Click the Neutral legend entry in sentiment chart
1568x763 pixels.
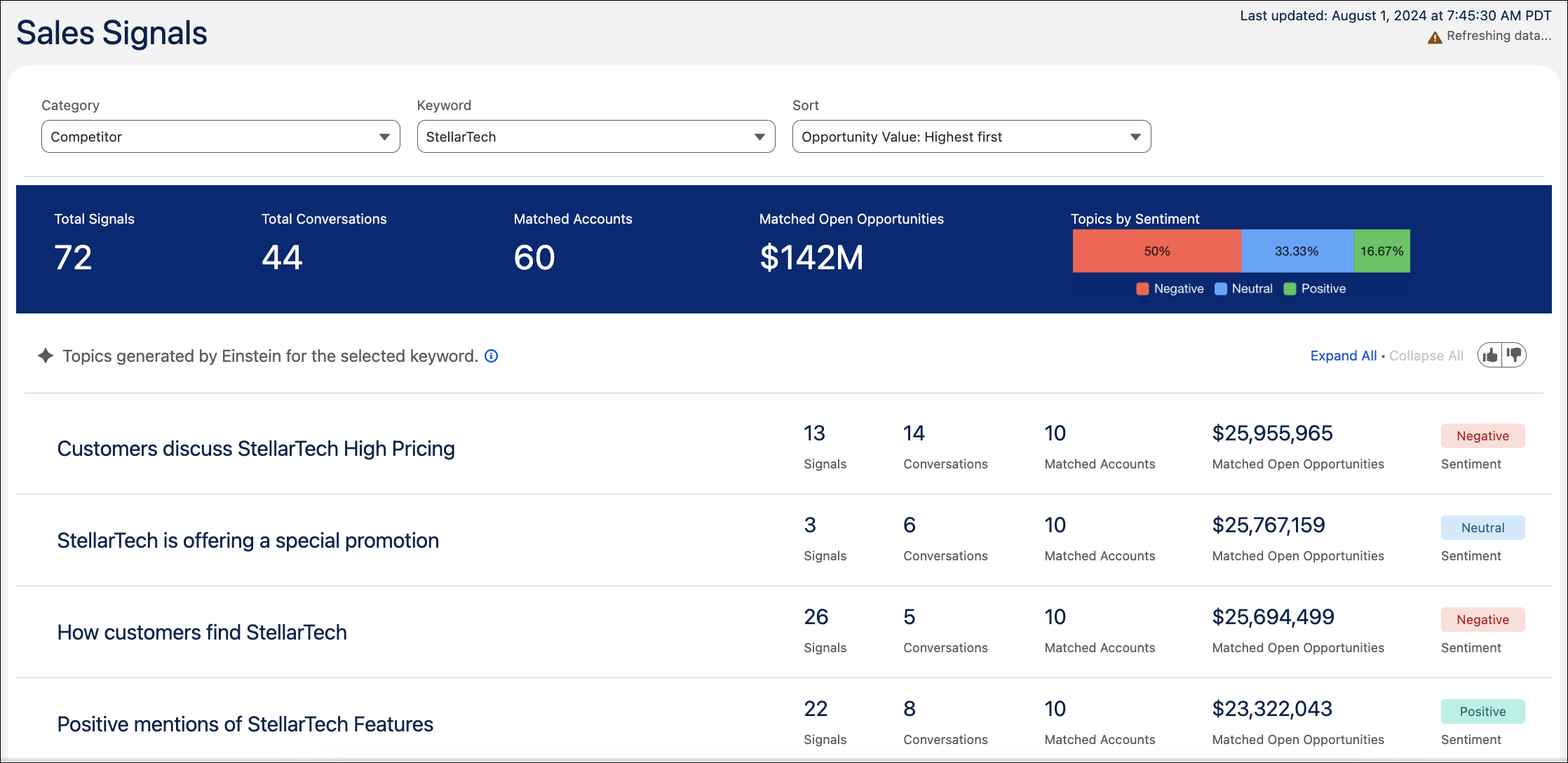tap(1244, 289)
